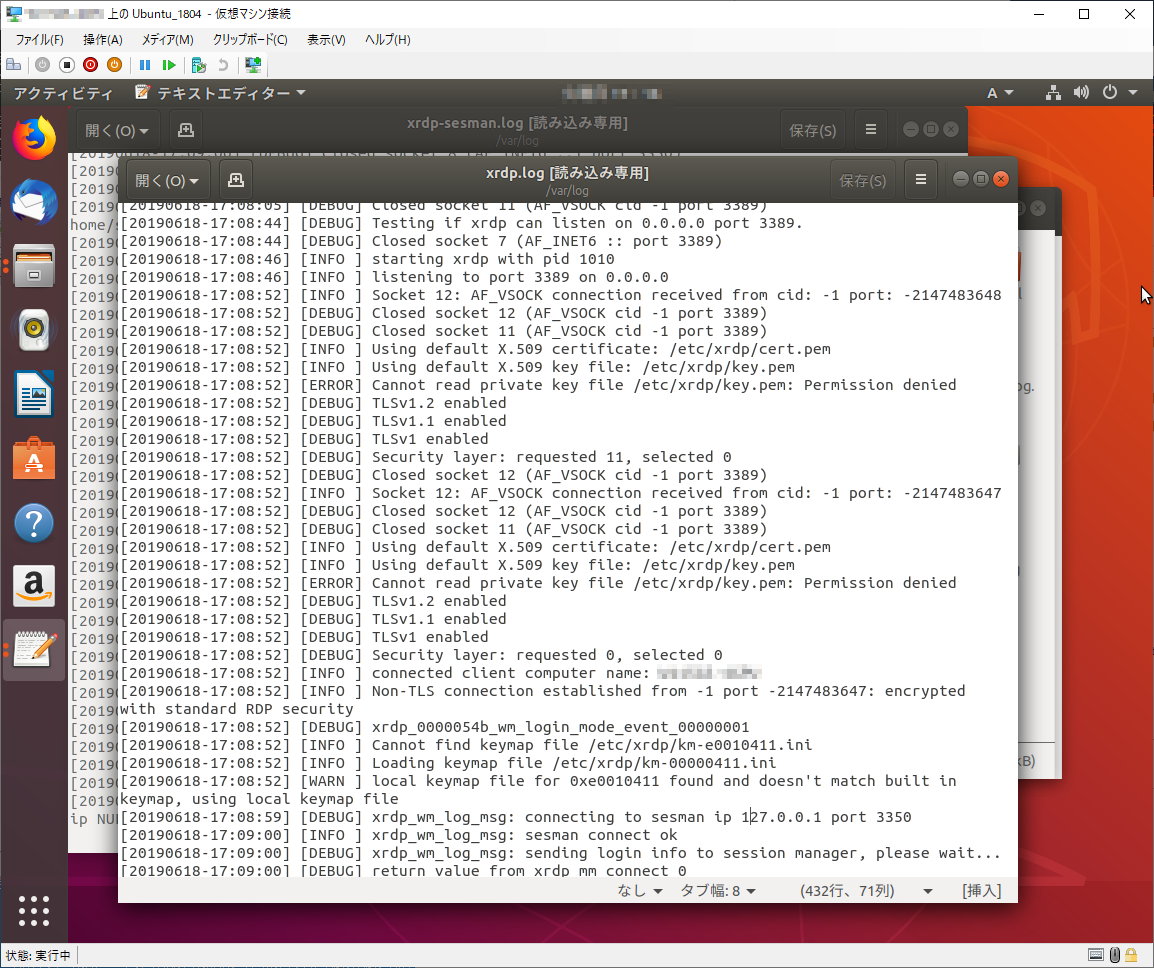
Task: Click the first 'Cannot read private key file' error line
Action: click(x=538, y=385)
